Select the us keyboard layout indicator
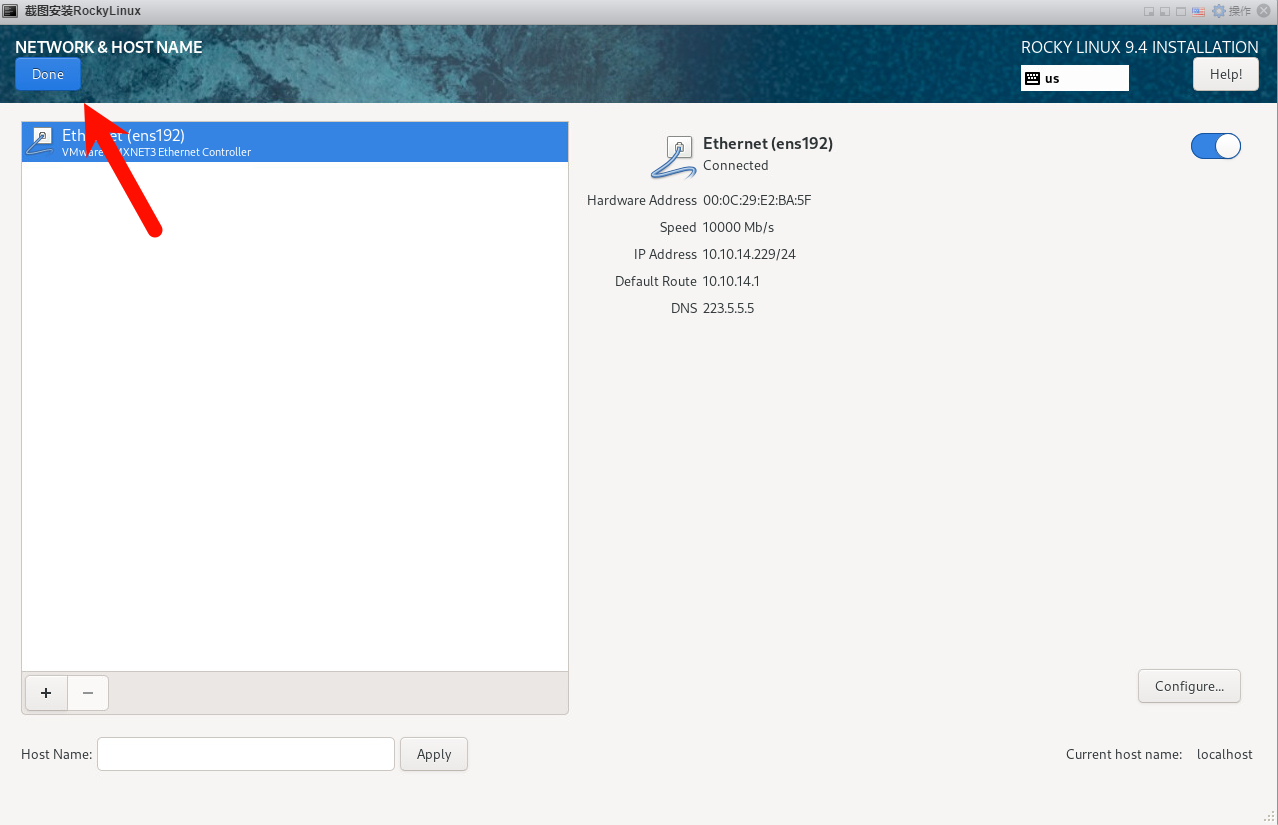The height and width of the screenshot is (825, 1278). (x=1075, y=78)
